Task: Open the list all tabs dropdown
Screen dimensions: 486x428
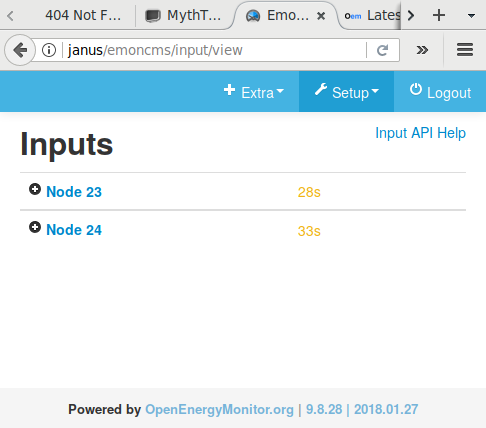Action: pyautogui.click(x=471, y=16)
